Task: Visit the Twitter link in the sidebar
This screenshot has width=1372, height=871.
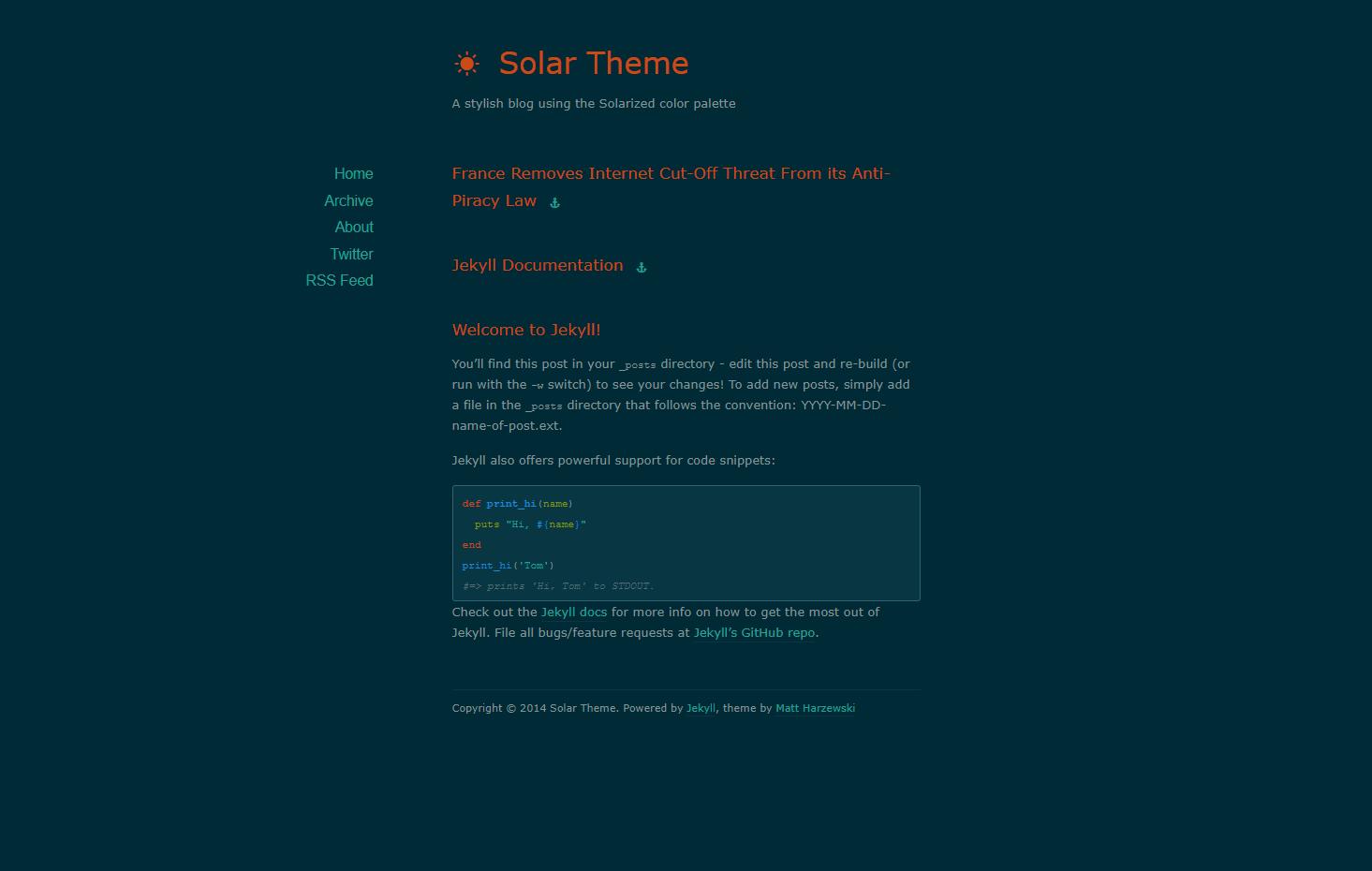Action: [x=351, y=254]
